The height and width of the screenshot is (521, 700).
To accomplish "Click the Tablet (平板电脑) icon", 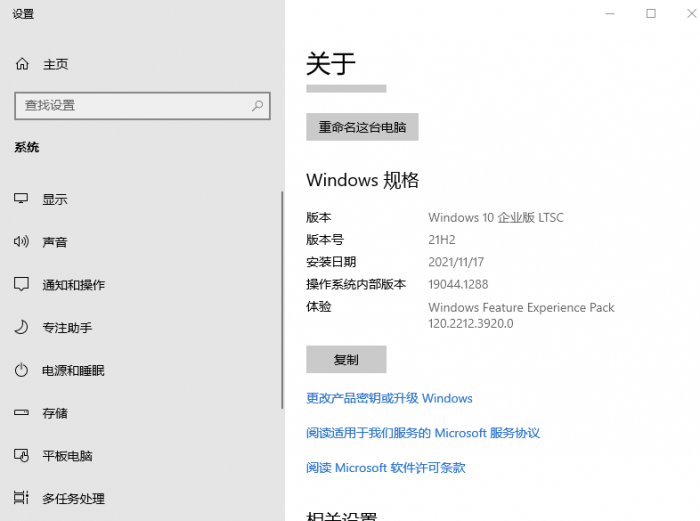I will (x=21, y=455).
